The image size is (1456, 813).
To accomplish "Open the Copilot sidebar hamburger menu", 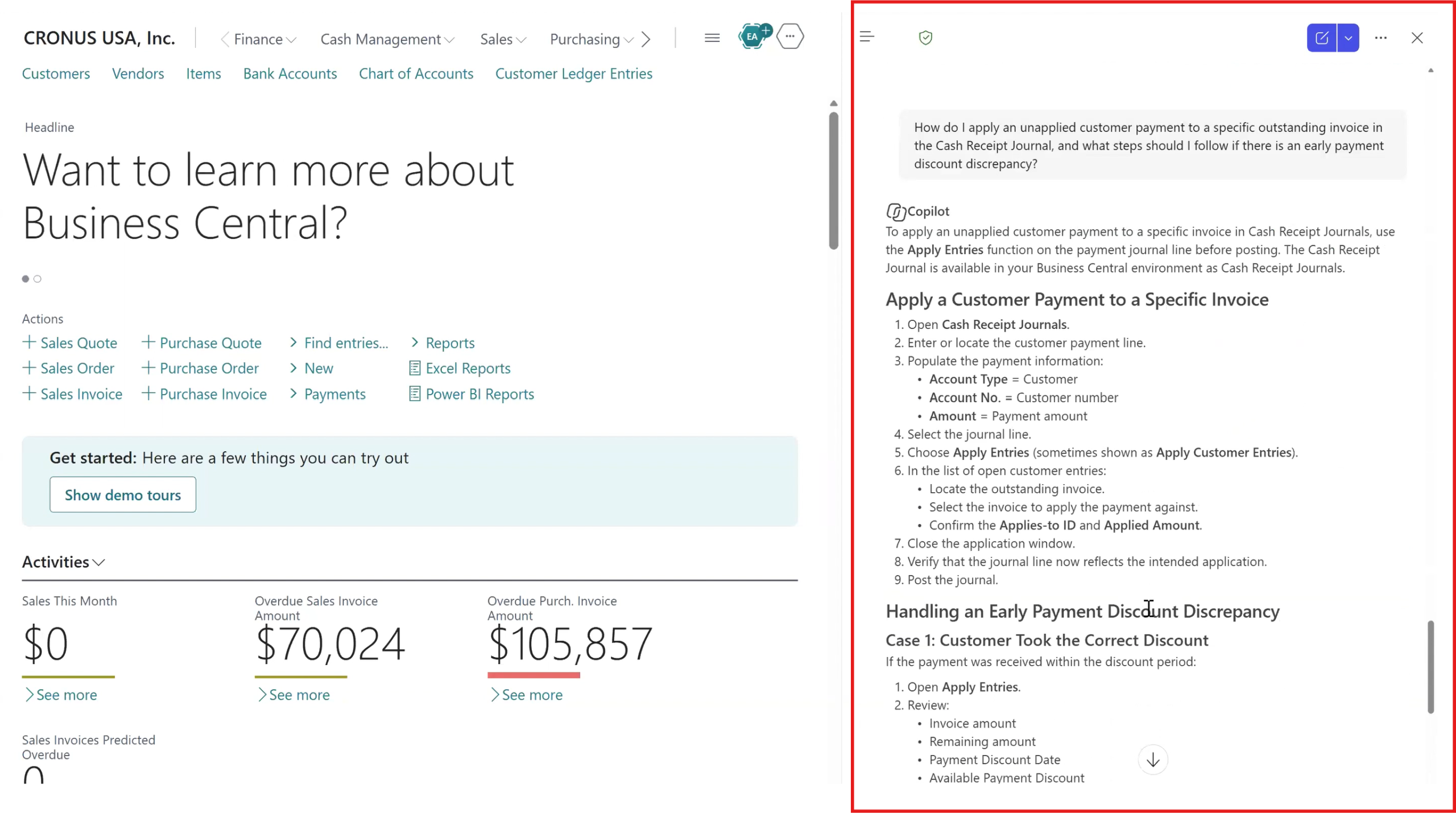I will pyautogui.click(x=867, y=37).
